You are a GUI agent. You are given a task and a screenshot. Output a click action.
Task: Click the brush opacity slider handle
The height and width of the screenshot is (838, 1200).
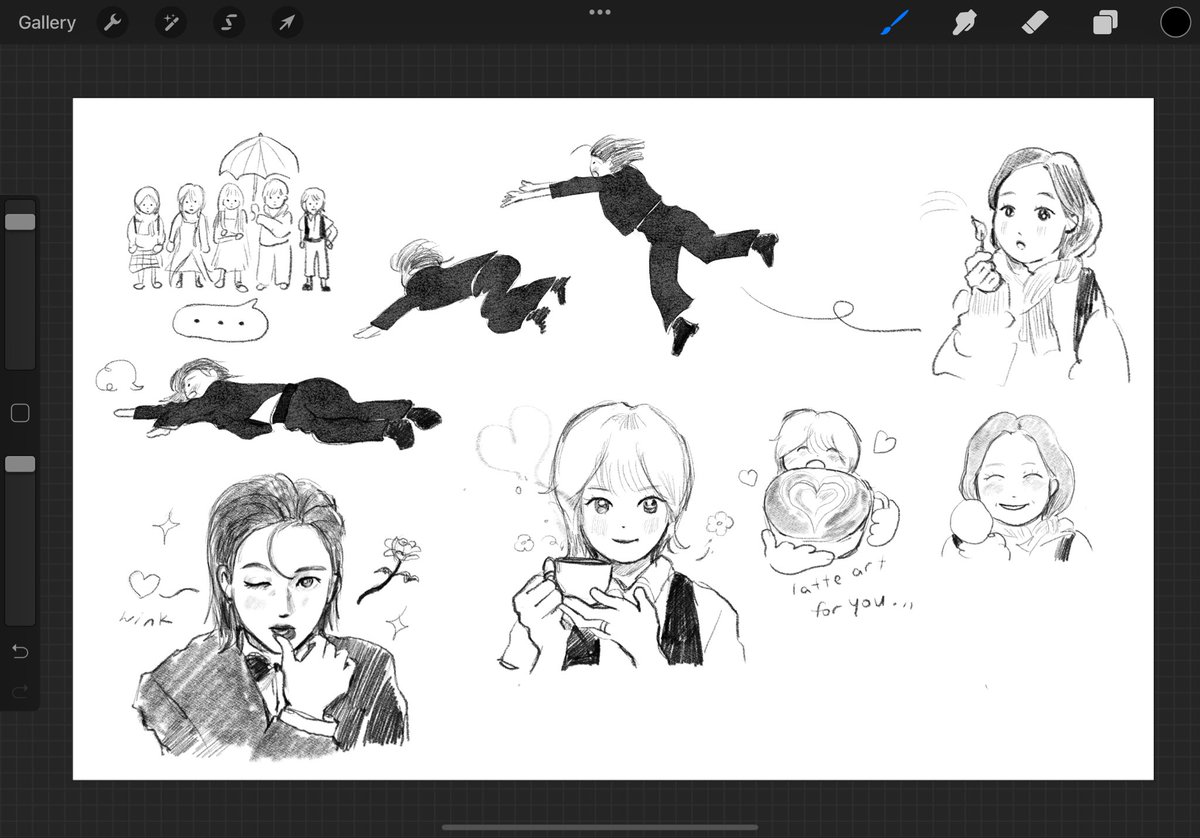point(20,464)
